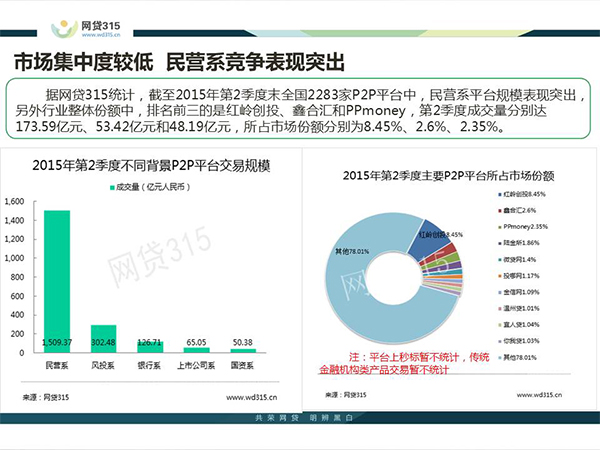Click the legend entry 鑫合汇2.6%
The image size is (600, 450).
click(x=517, y=210)
